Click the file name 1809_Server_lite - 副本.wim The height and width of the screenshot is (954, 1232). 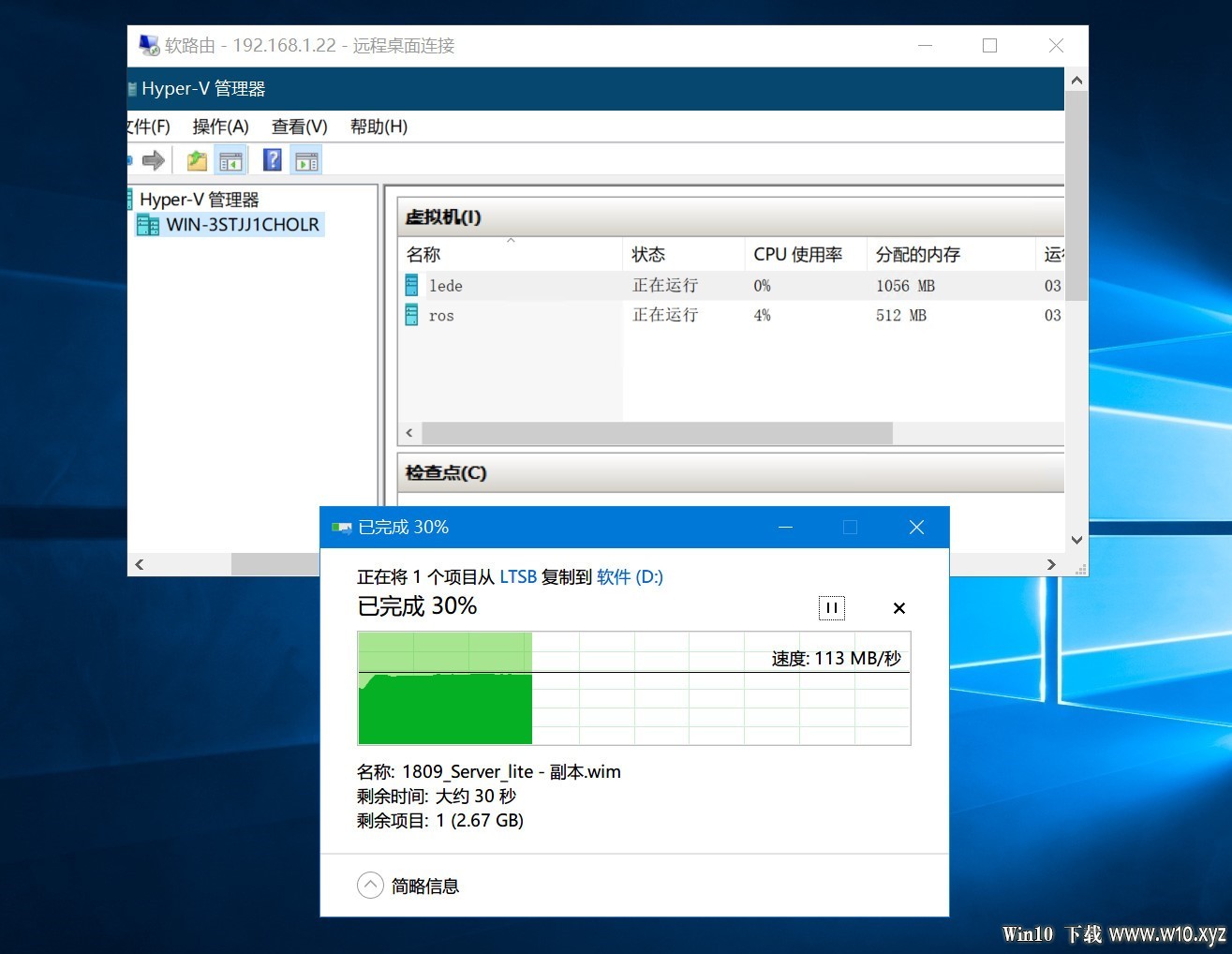point(512,772)
